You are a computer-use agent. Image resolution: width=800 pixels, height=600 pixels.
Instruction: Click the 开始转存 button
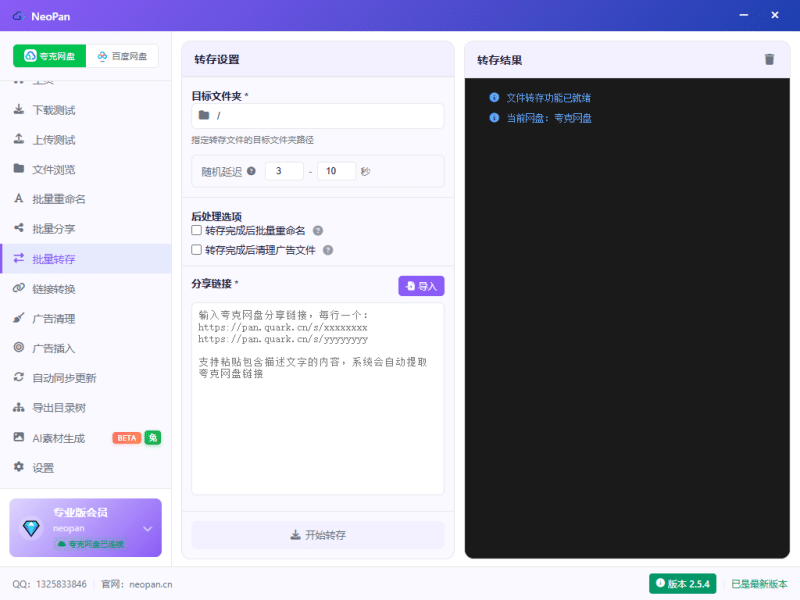[318, 535]
